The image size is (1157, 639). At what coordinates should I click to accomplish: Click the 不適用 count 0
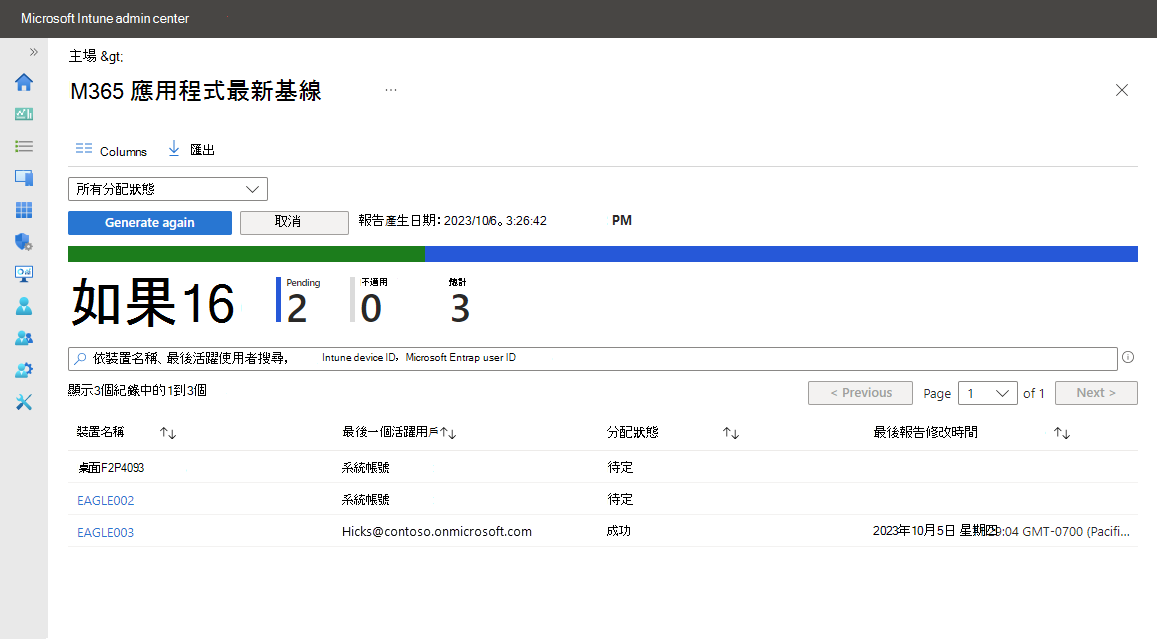371,308
